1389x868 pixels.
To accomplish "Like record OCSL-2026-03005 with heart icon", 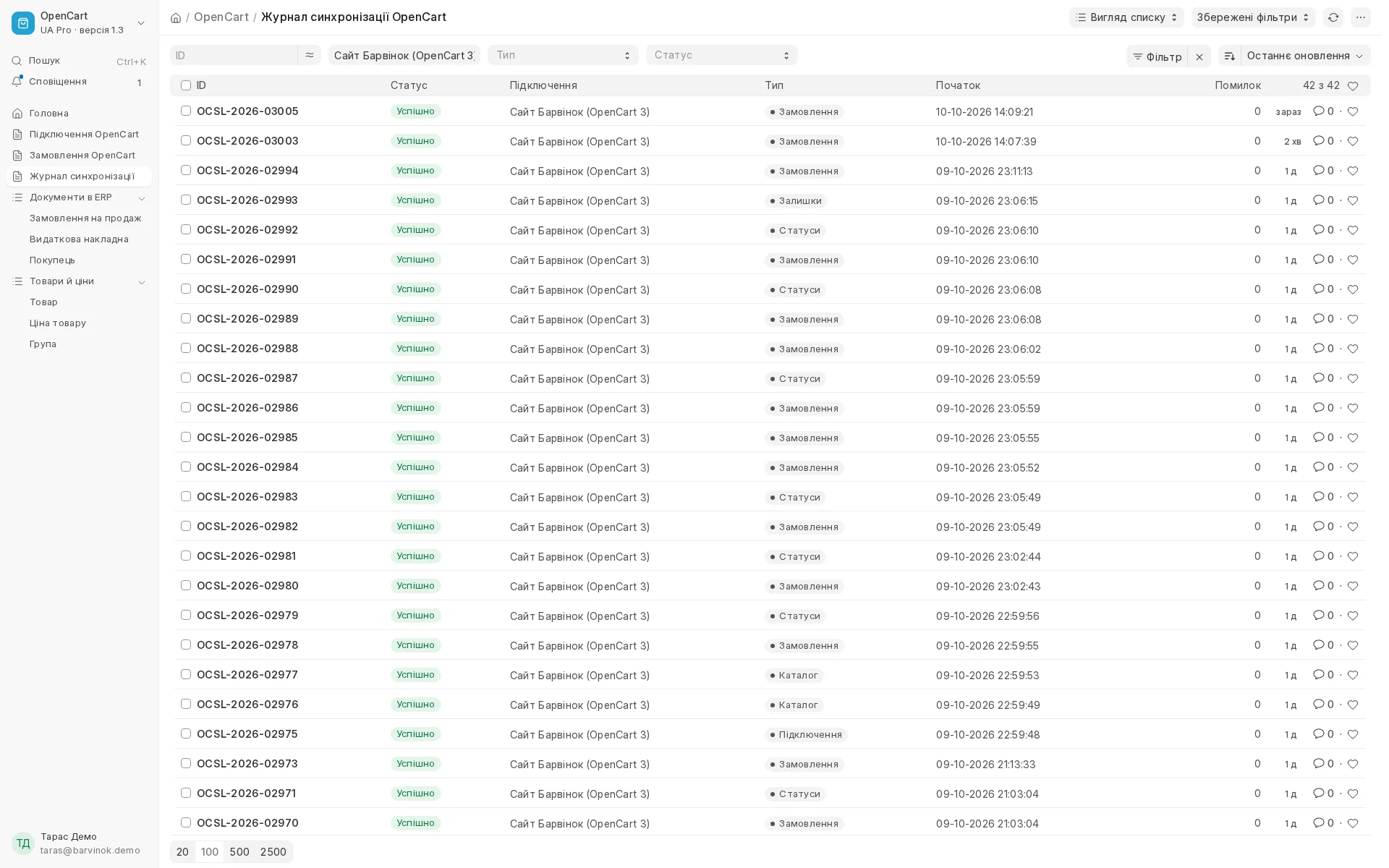I will point(1352,111).
